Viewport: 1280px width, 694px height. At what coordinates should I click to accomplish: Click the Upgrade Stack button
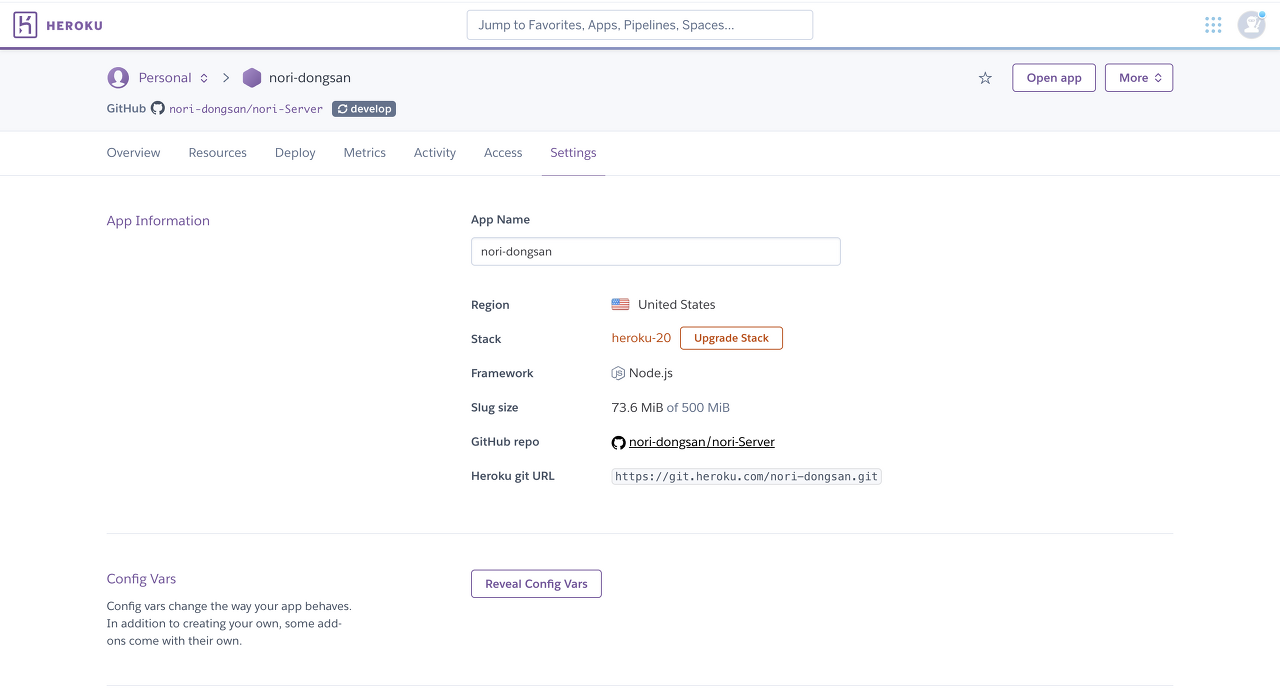pyautogui.click(x=731, y=338)
